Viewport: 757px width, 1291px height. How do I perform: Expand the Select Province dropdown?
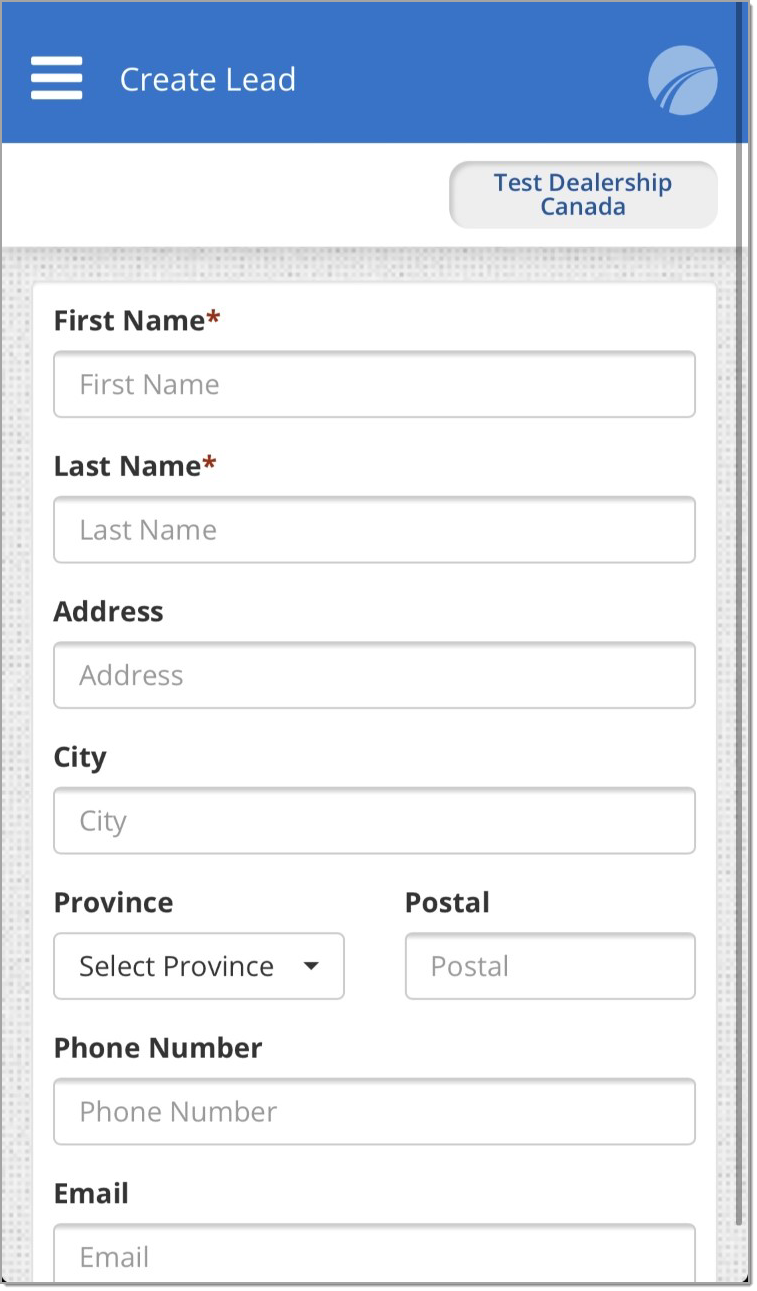[x=199, y=966]
